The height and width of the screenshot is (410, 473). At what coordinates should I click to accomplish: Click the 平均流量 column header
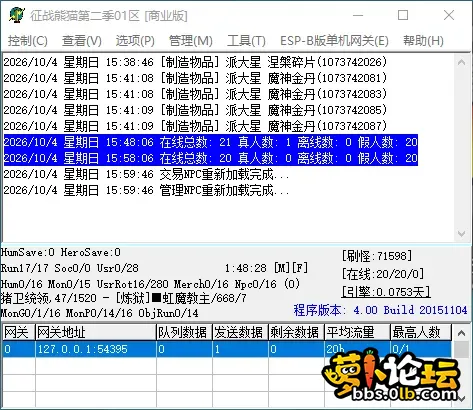click(357, 332)
